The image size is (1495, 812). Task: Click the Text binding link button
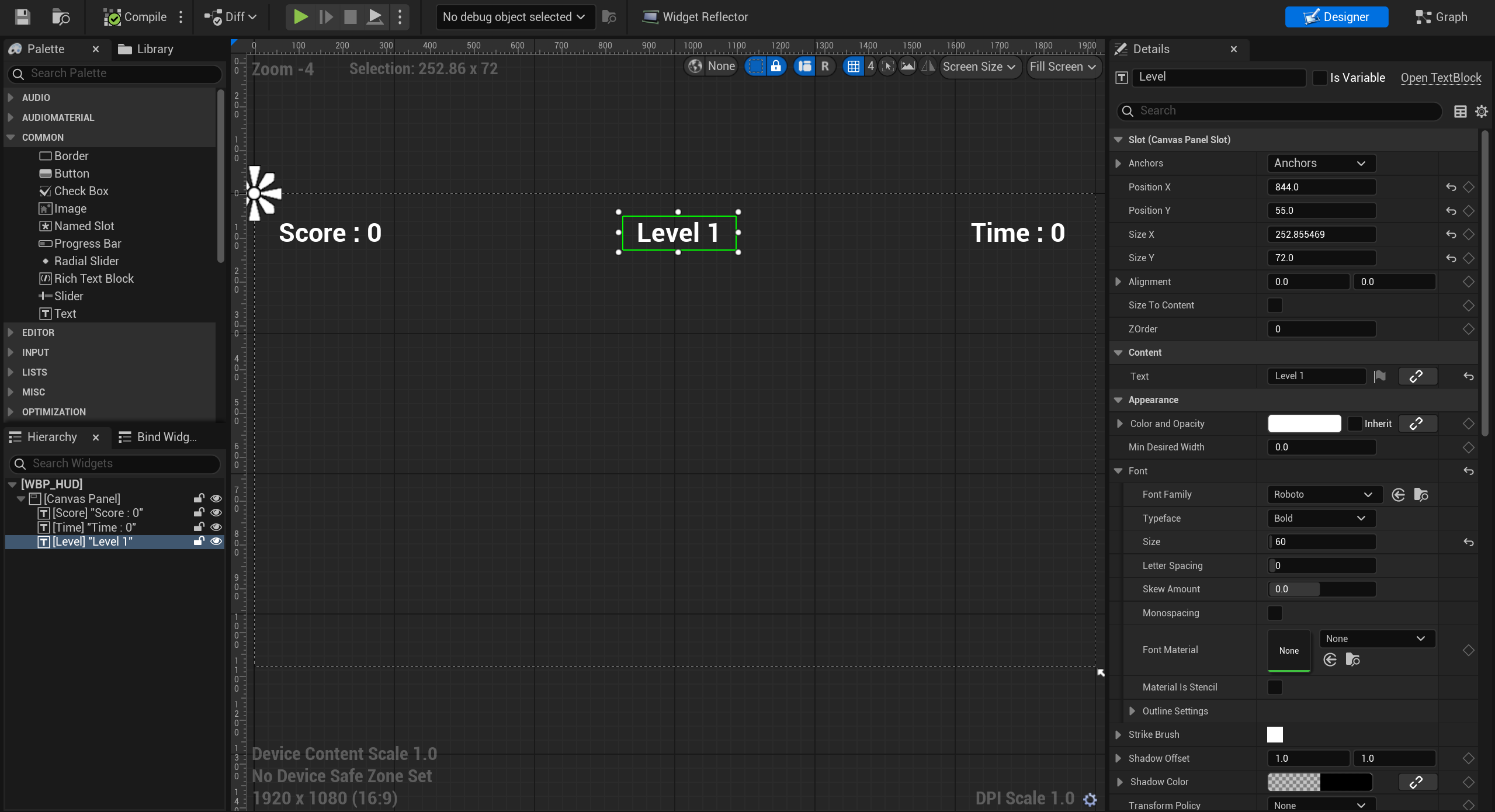pos(1416,377)
